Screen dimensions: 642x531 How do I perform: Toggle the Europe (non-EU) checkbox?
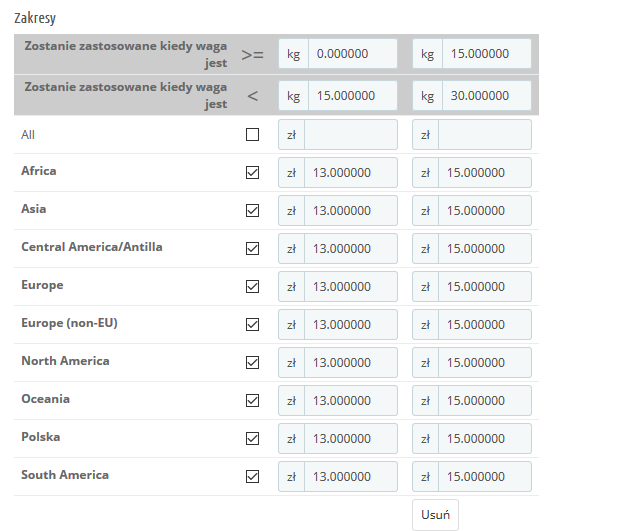pyautogui.click(x=252, y=325)
